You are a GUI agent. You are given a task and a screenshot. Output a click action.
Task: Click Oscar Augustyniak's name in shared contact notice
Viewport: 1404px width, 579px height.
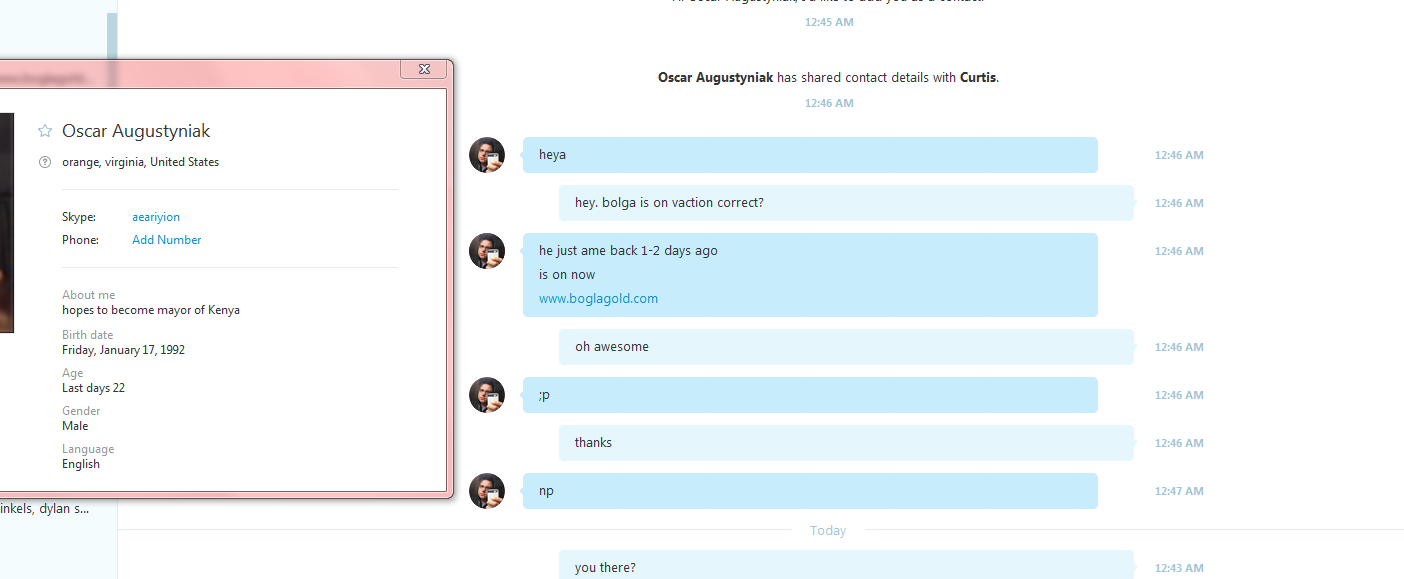715,77
